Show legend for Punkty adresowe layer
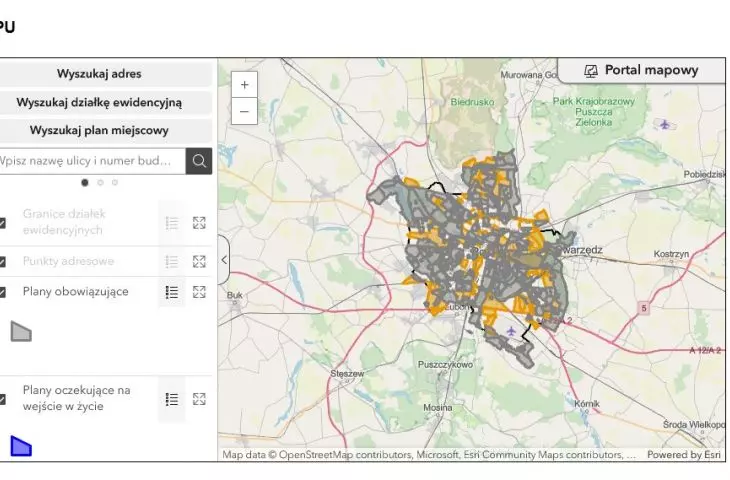The image size is (730, 480). [x=172, y=262]
